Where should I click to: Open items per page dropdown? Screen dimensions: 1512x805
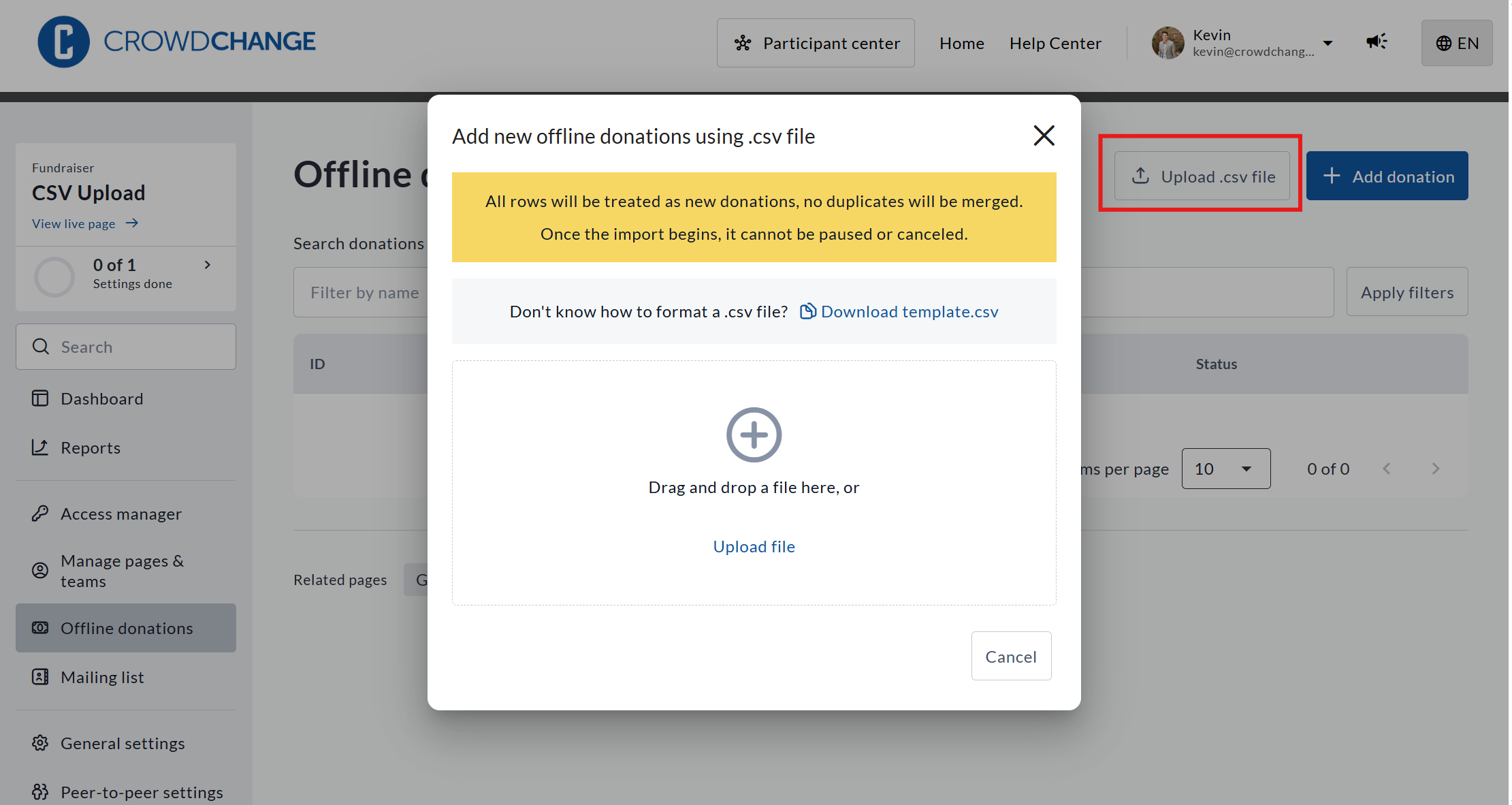coord(1225,469)
